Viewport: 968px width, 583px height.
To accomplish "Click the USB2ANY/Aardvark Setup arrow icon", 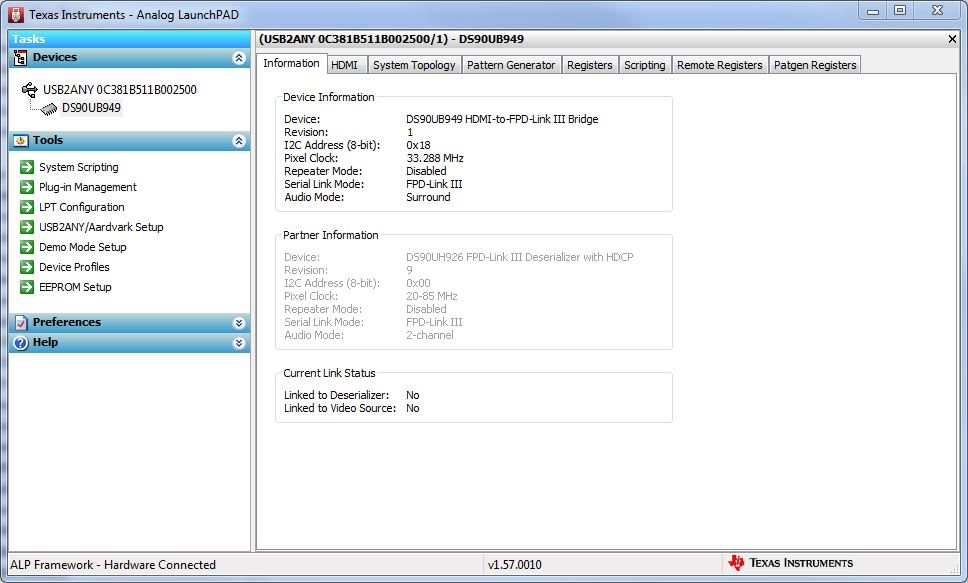I will [x=27, y=227].
